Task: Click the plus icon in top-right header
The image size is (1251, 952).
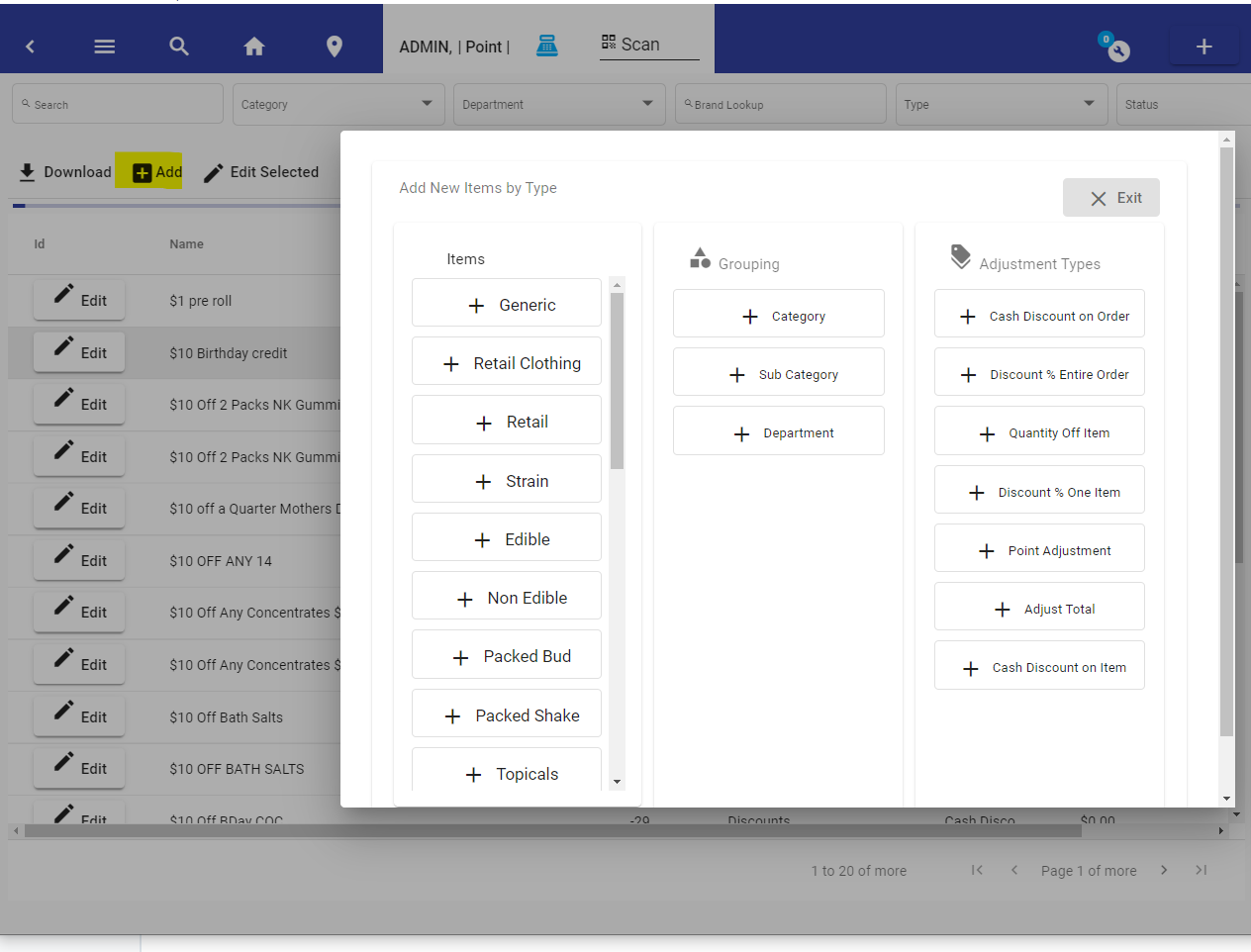Action: point(1204,47)
